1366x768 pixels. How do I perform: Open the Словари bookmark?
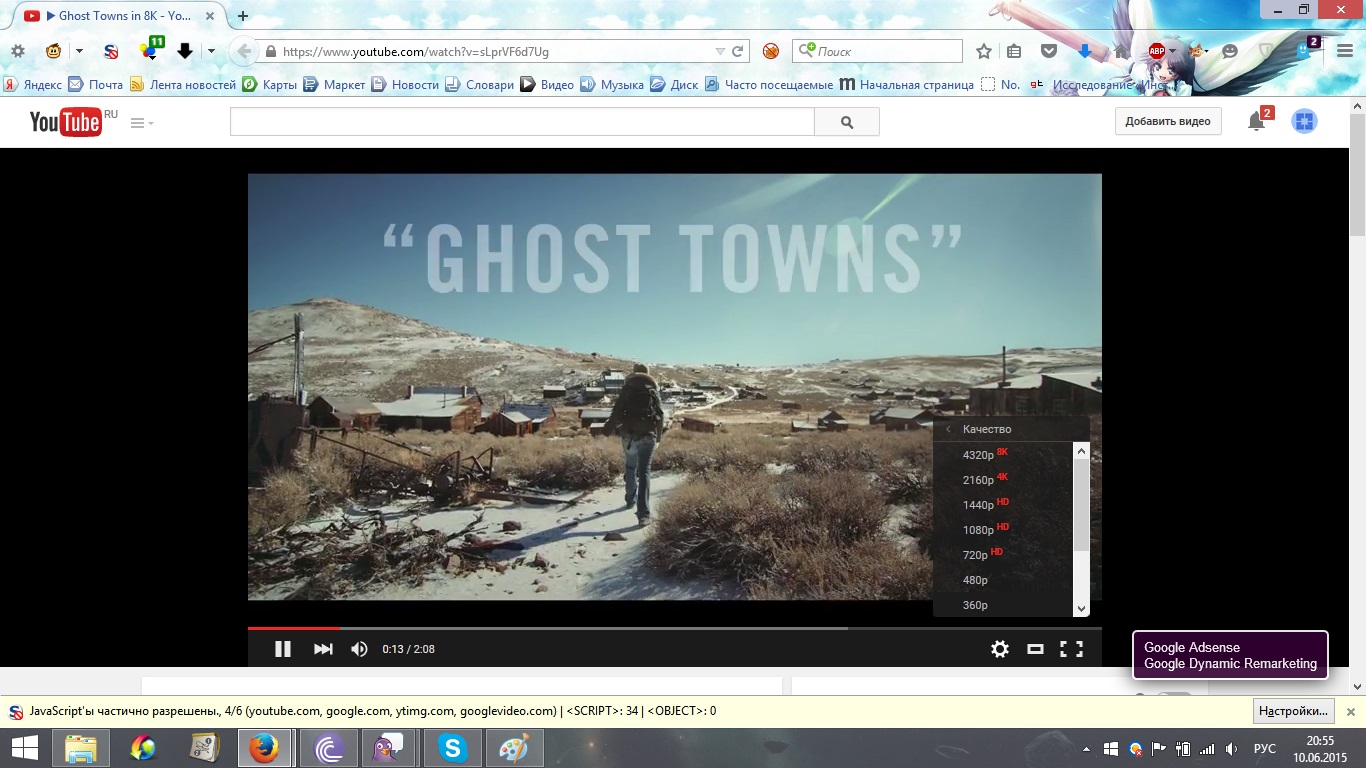(480, 85)
